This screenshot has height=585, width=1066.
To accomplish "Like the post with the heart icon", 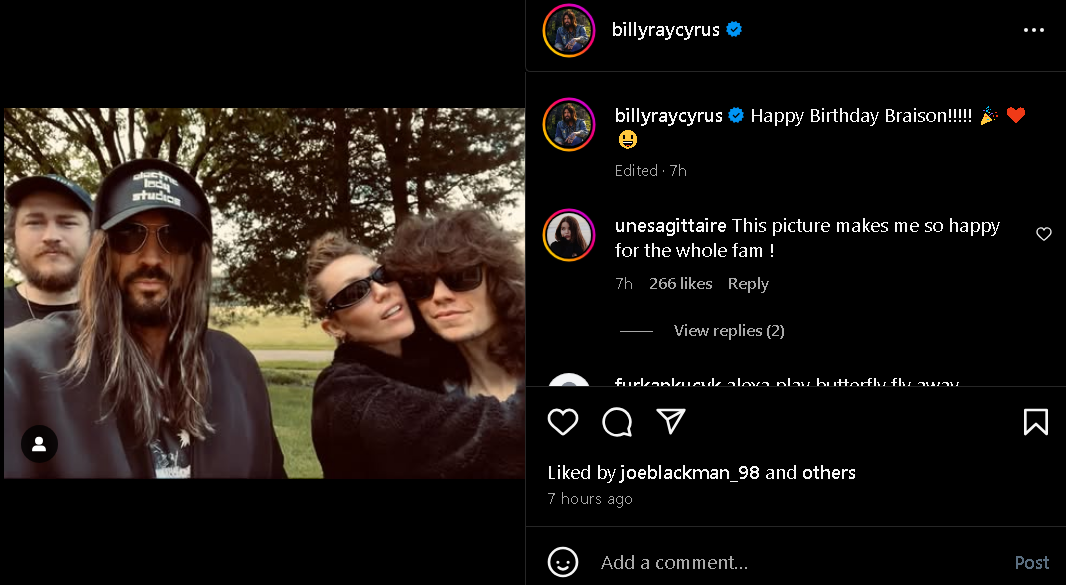I will [x=563, y=422].
